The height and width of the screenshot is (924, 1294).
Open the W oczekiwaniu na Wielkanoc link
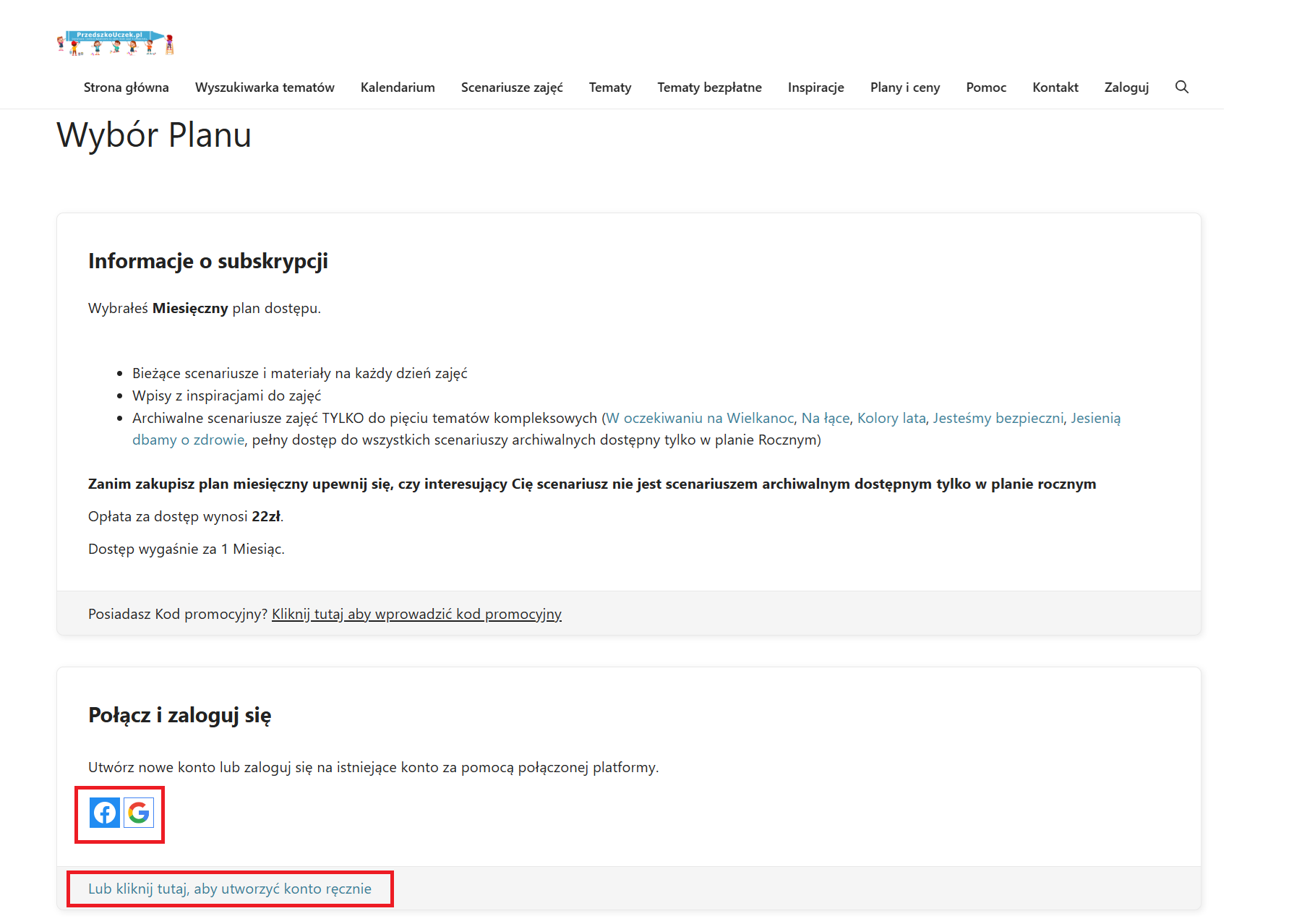coord(700,418)
